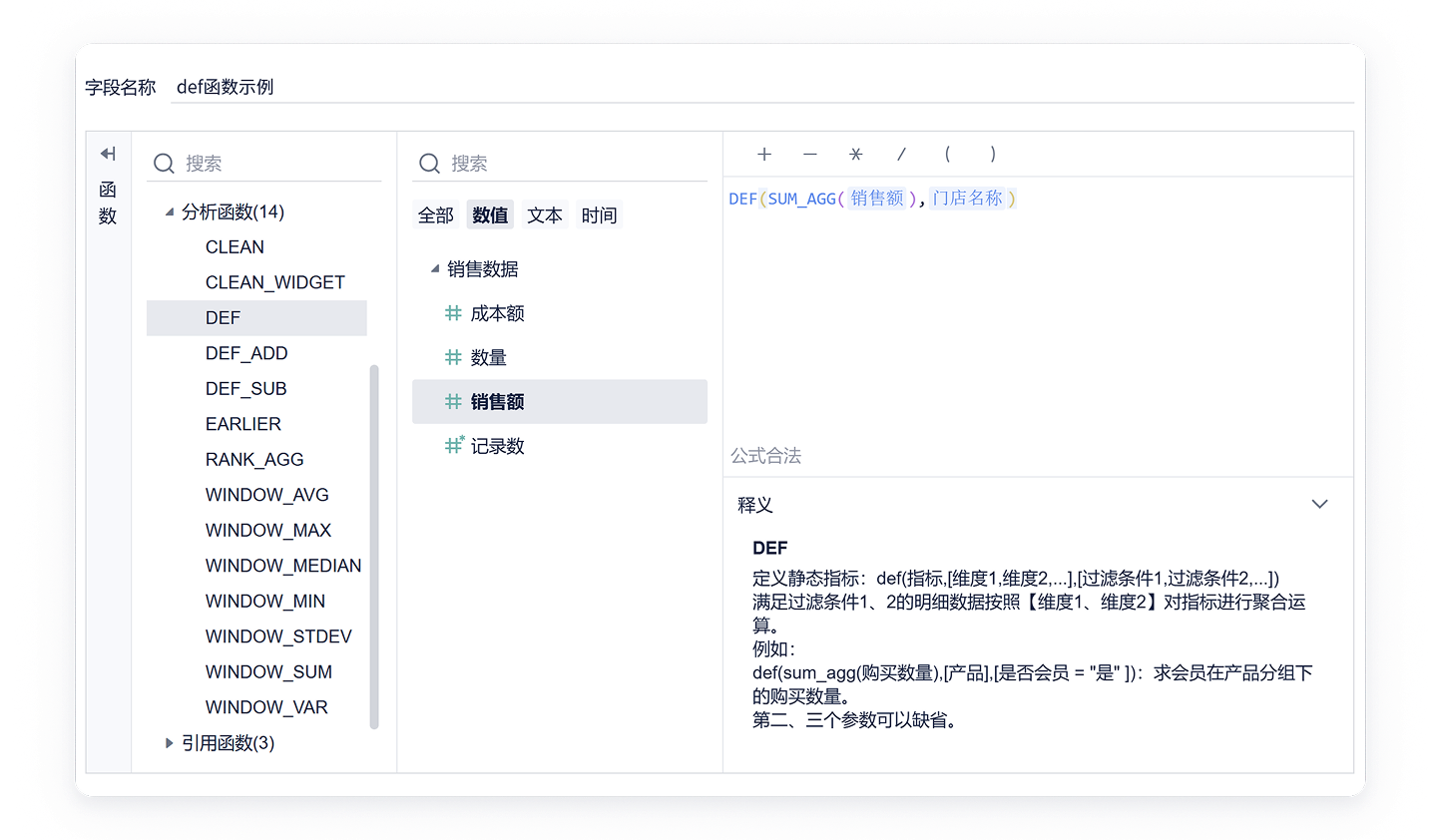This screenshot has width=1441, height=840.
Task: Insert the left parenthesis
Action: (x=947, y=154)
